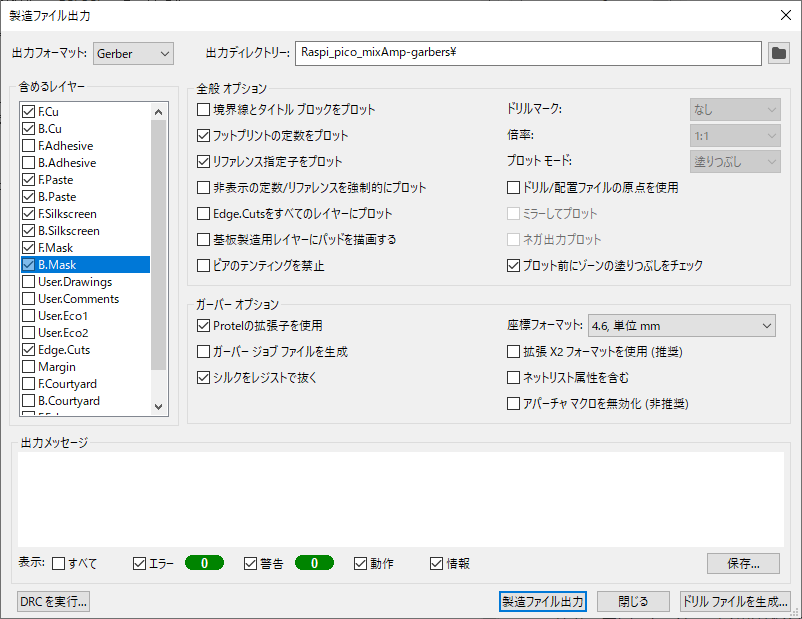Click the 製造ファイル出力 plot button

pos(543,601)
